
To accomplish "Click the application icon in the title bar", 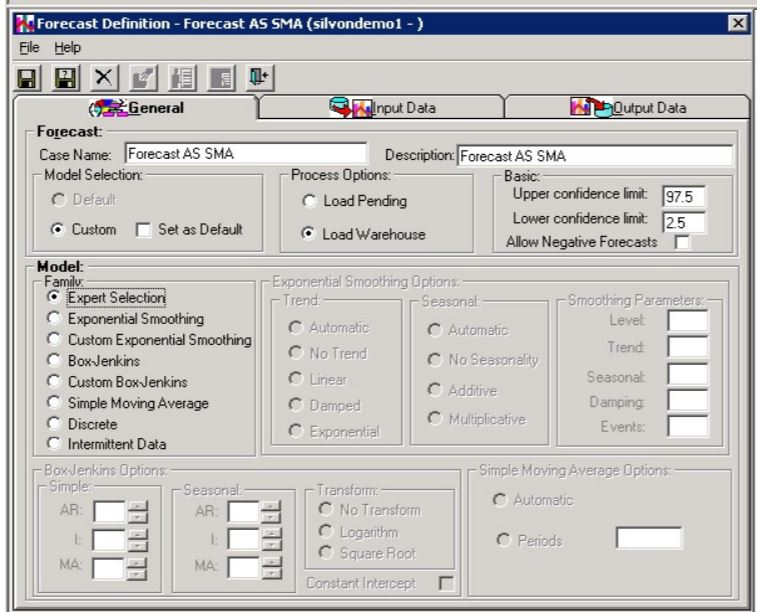I will pos(25,23).
